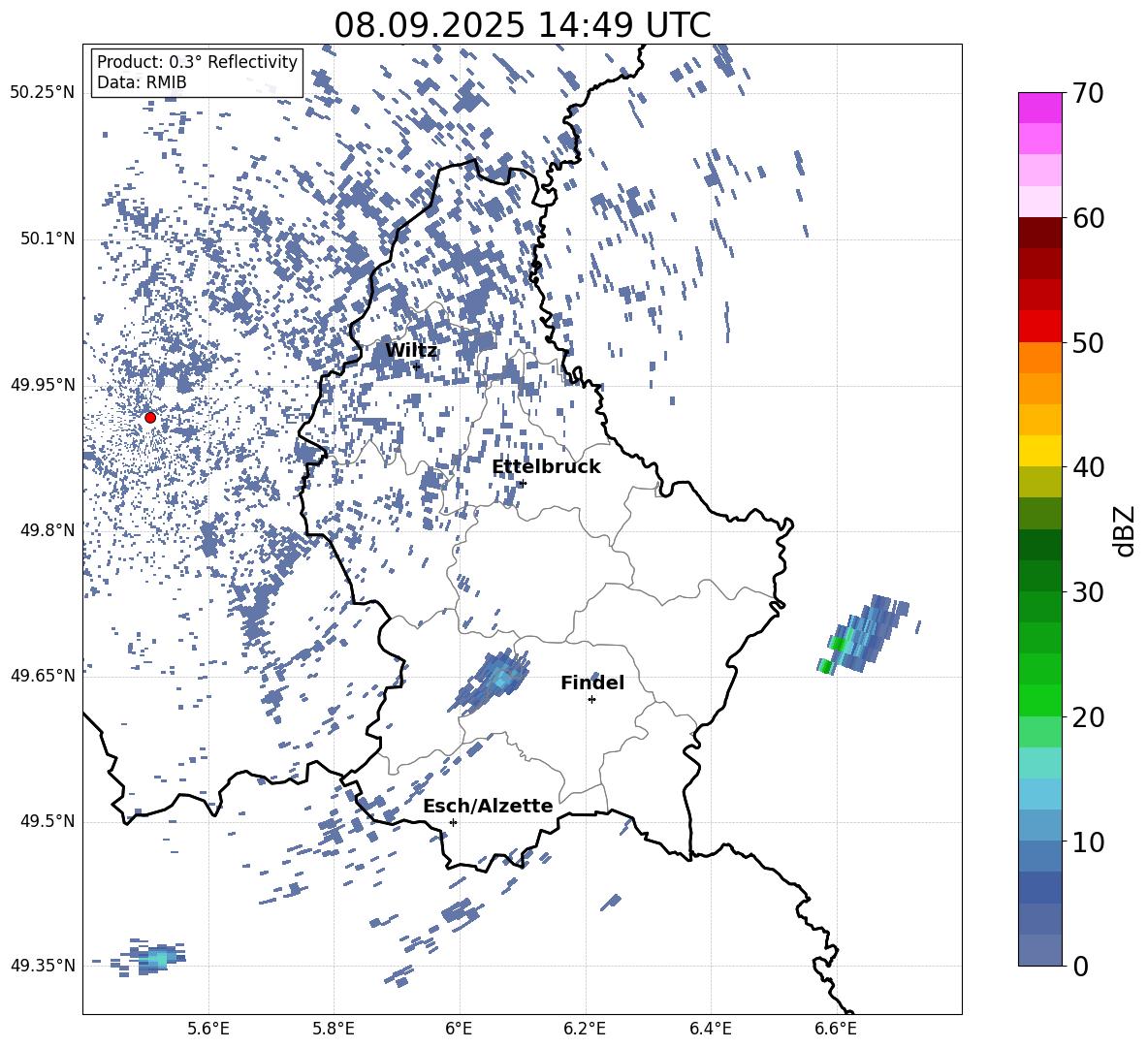Image resolution: width=1148 pixels, height=1048 pixels.
Task: Pick the yellow colorbar swatch near 40 dBZ
Action: tap(1039, 451)
